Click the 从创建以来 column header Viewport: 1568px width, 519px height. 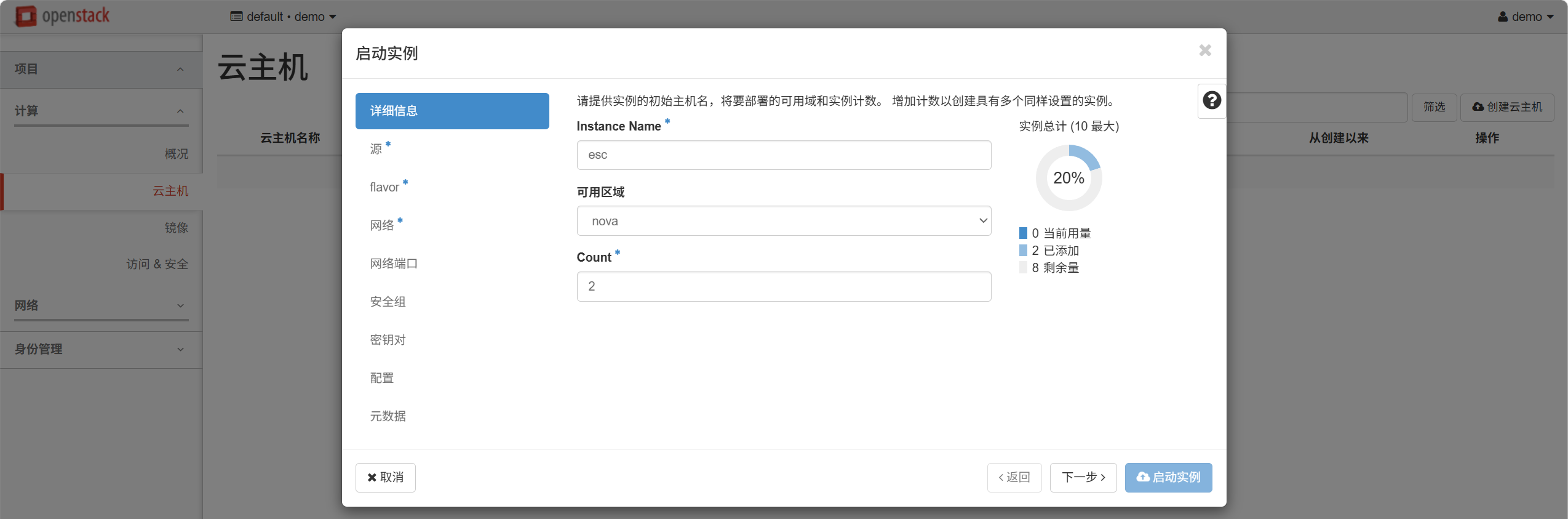tap(1339, 138)
